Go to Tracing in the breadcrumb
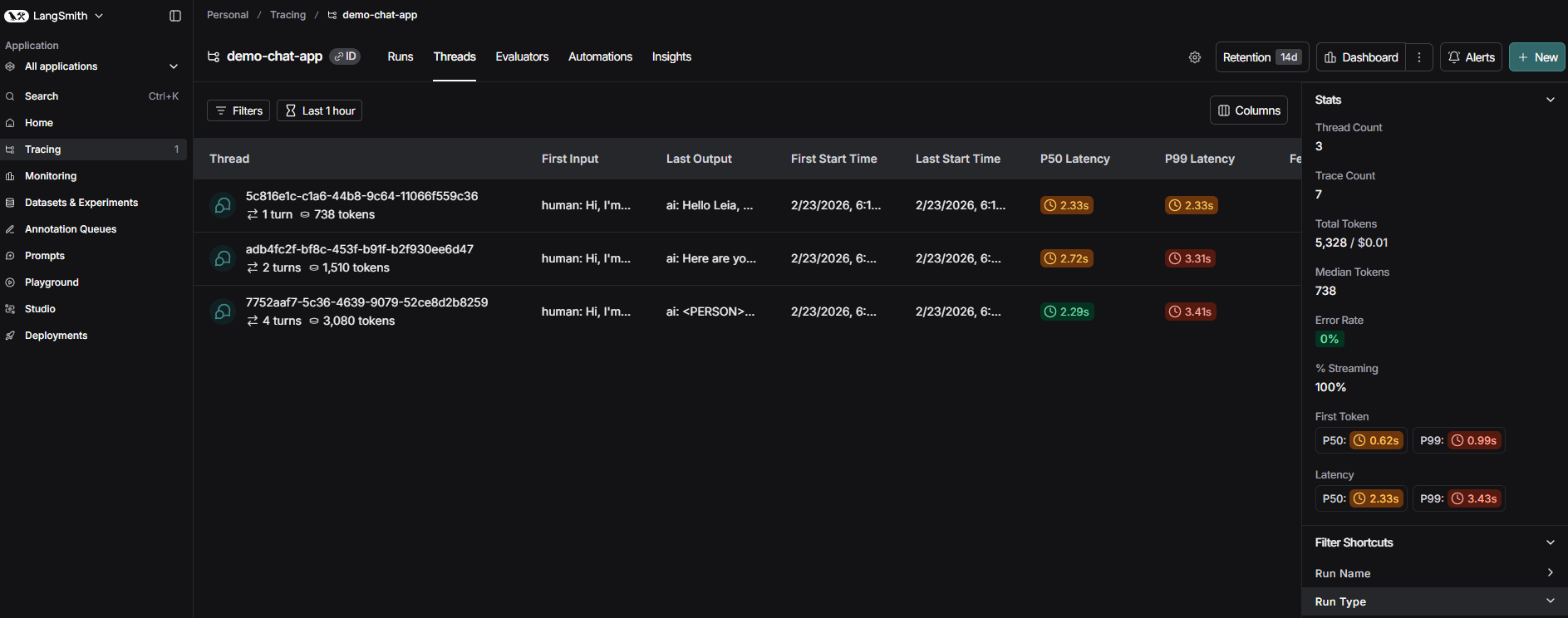 click(x=288, y=15)
